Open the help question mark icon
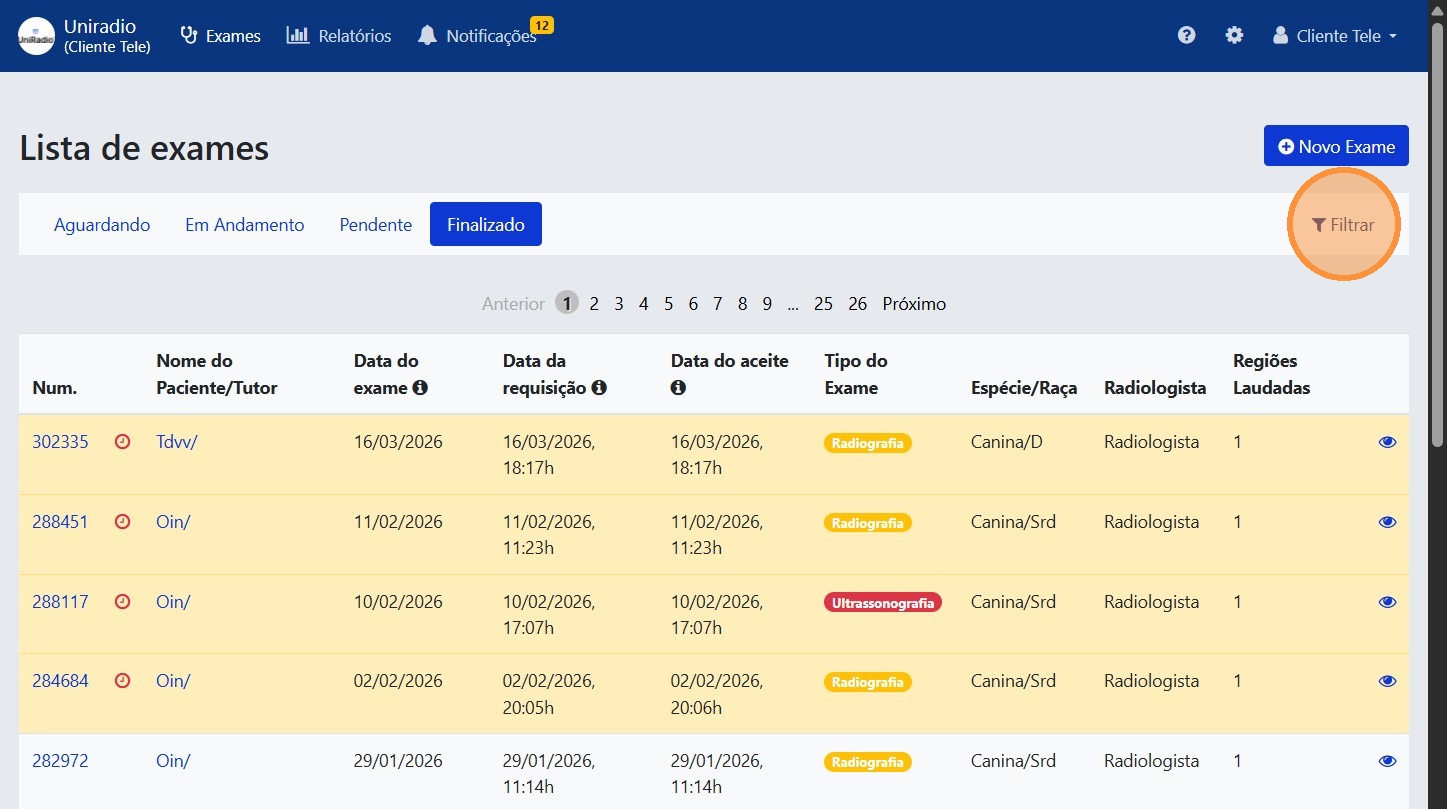The image size is (1447, 809). coord(1186,35)
